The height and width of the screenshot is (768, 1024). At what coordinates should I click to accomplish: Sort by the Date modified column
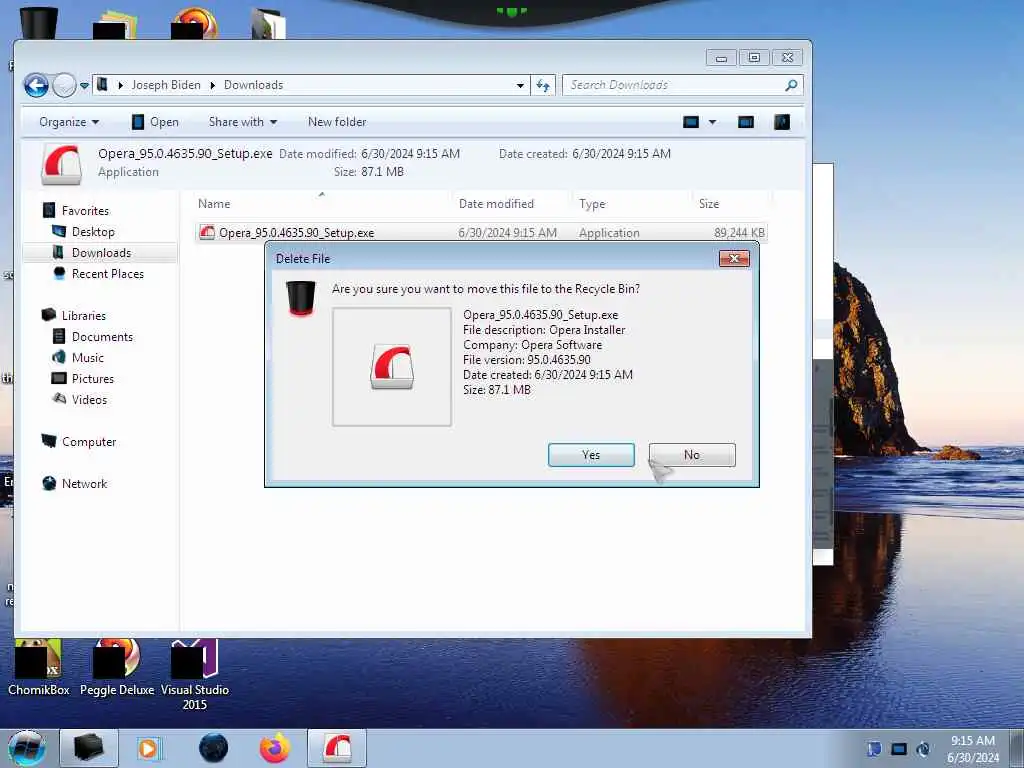point(512,204)
